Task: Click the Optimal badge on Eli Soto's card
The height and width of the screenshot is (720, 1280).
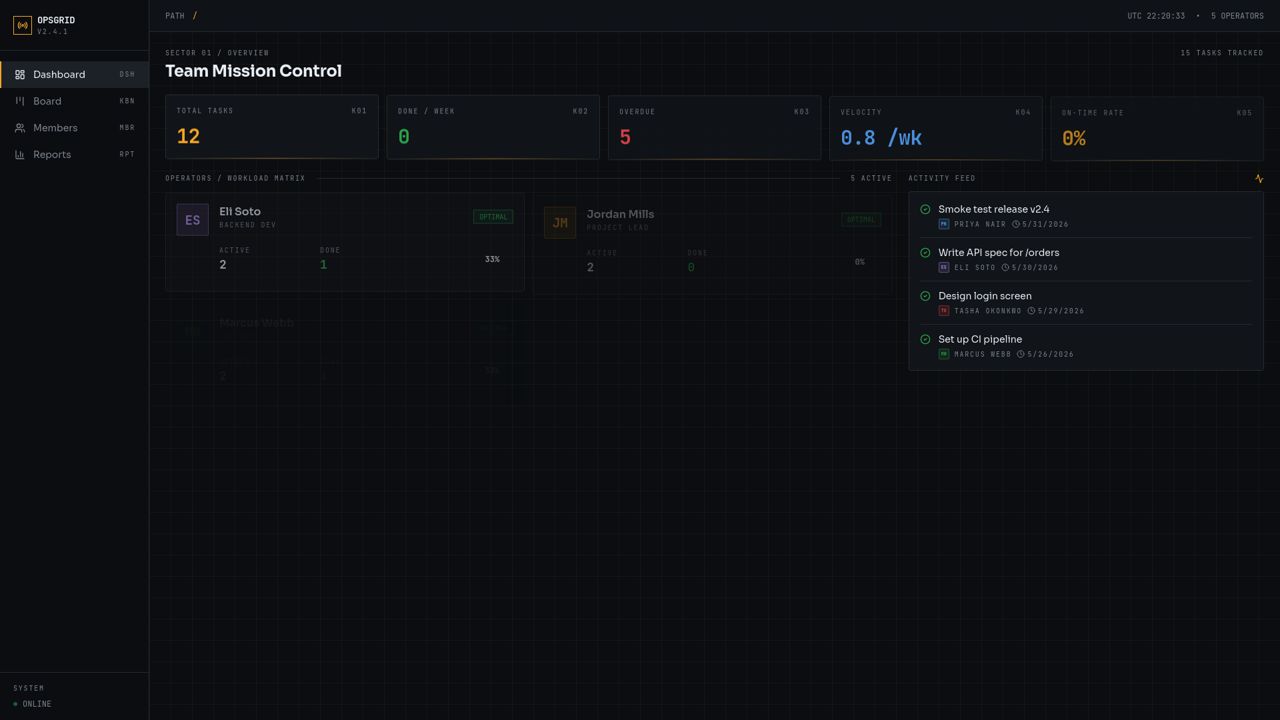Action: [x=493, y=217]
